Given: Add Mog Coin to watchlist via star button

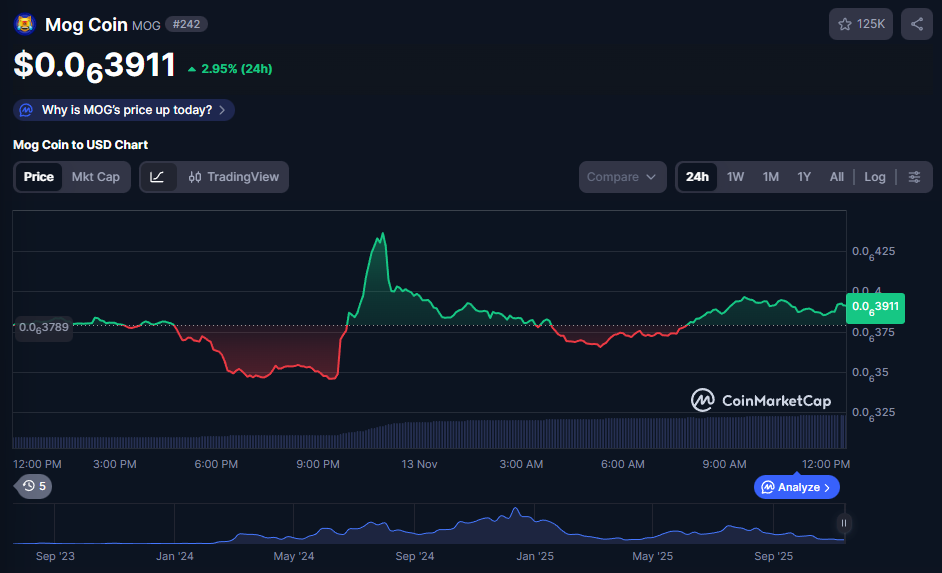Looking at the screenshot, I should (861, 24).
